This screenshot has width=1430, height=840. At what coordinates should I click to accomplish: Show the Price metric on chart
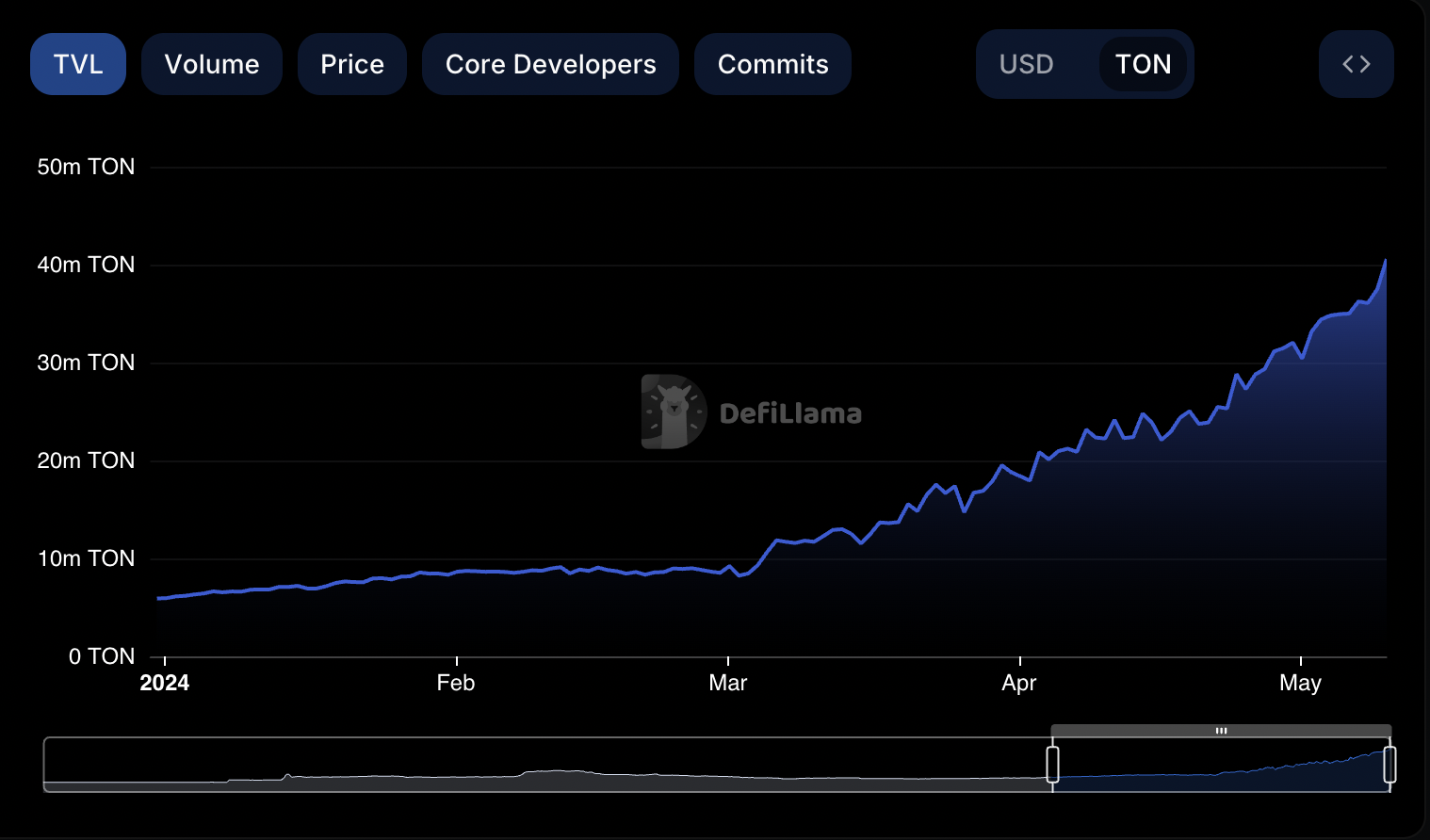click(x=352, y=64)
